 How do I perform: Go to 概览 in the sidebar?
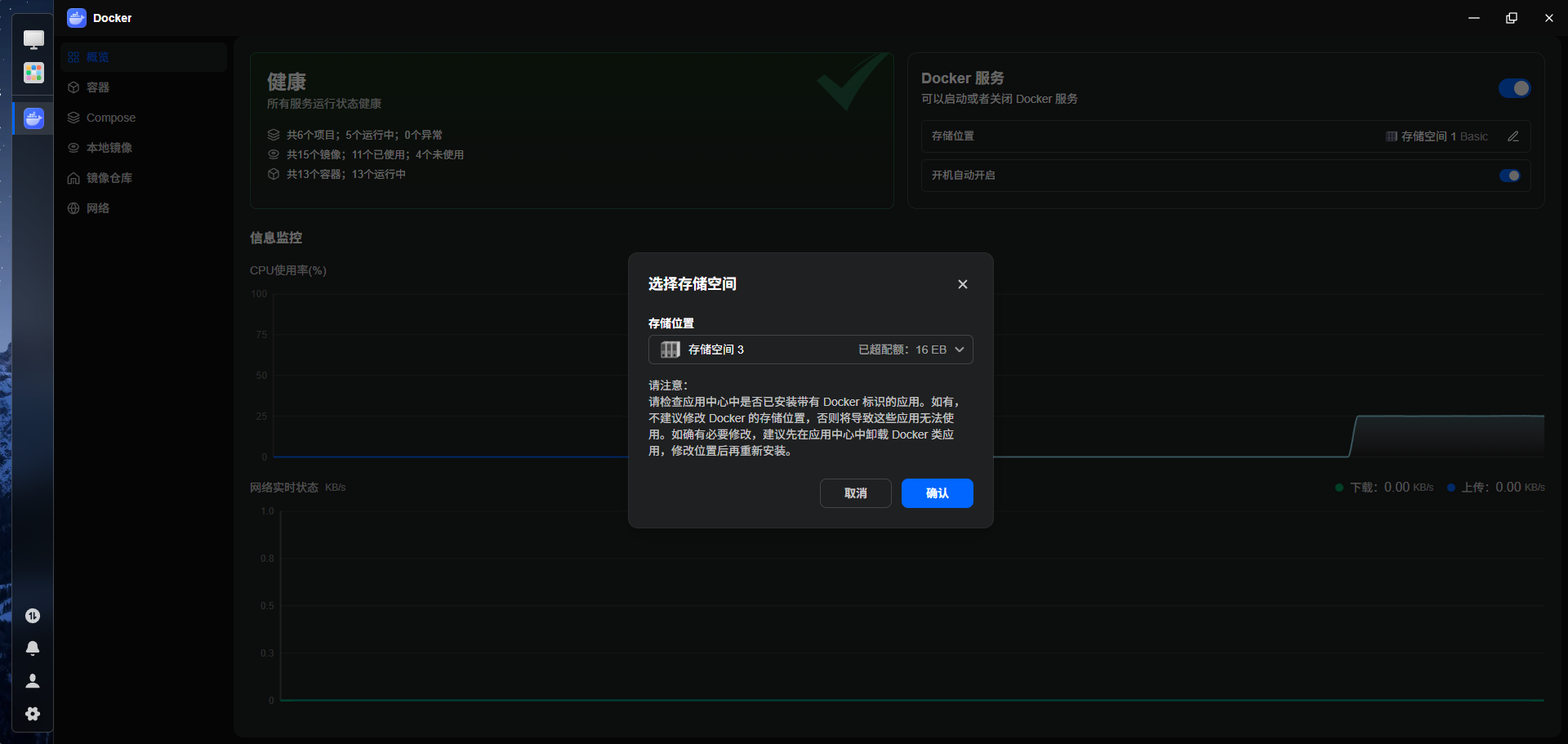tap(144, 57)
